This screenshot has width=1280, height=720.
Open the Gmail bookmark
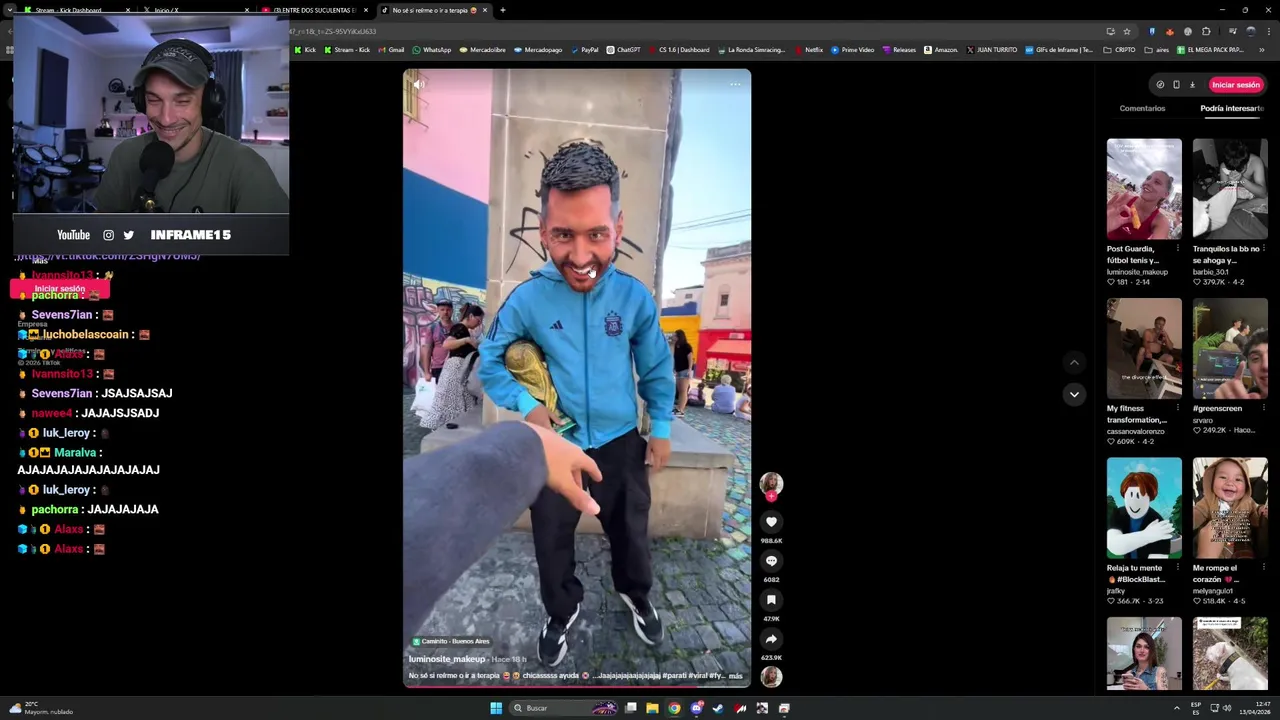pyautogui.click(x=391, y=50)
